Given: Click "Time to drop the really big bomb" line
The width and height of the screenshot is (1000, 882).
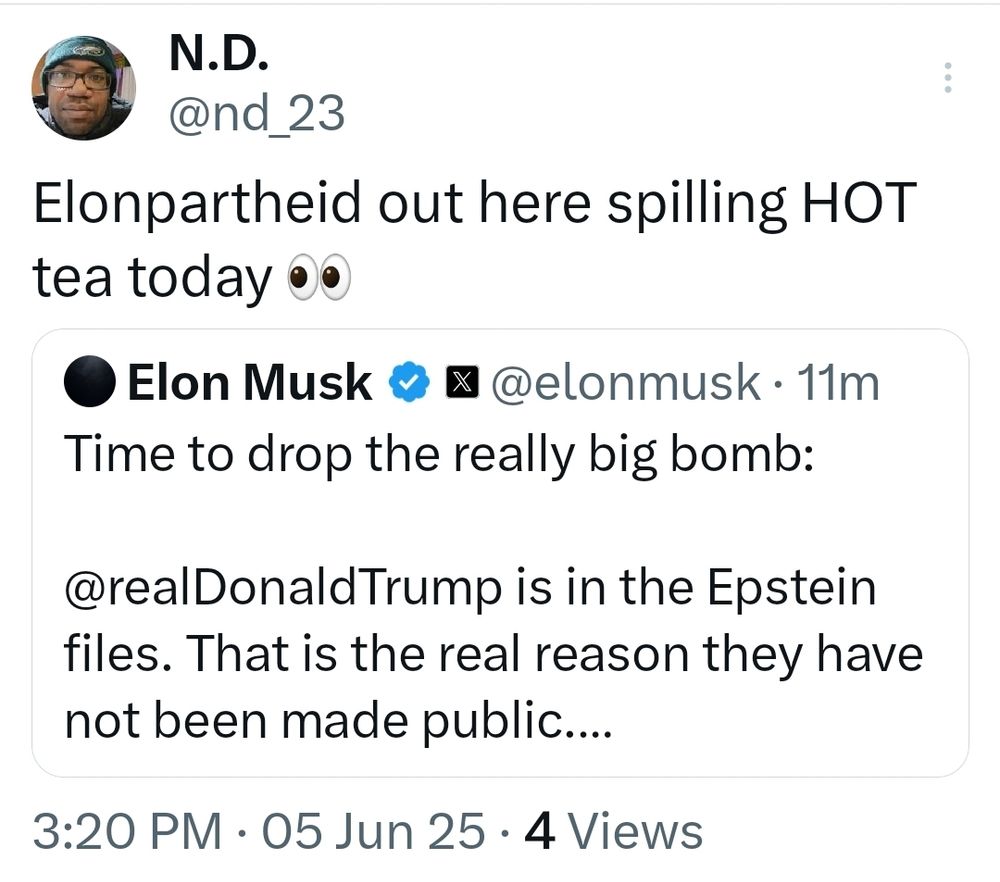Looking at the screenshot, I should (x=440, y=454).
